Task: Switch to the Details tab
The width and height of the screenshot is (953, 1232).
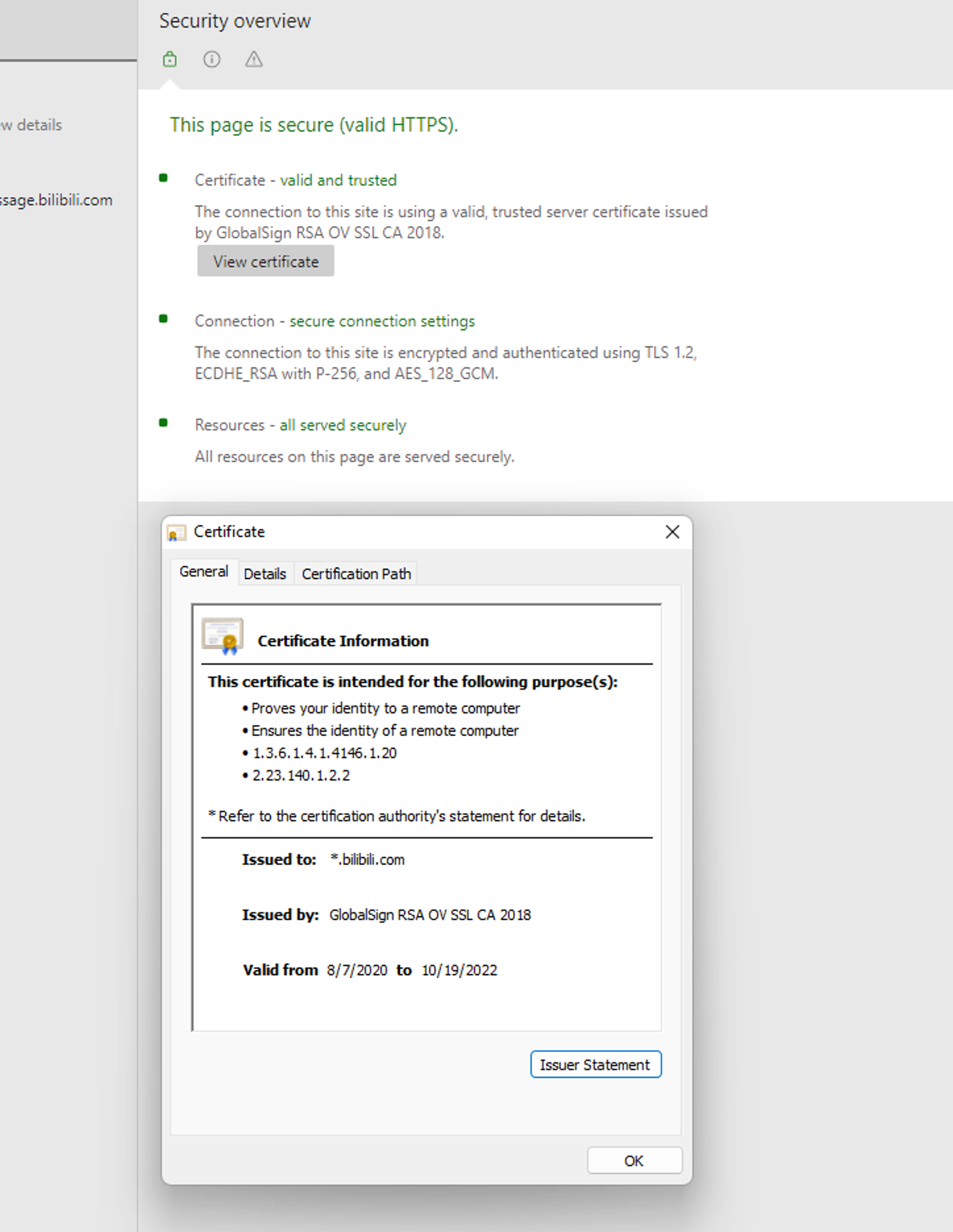Action: [x=265, y=573]
